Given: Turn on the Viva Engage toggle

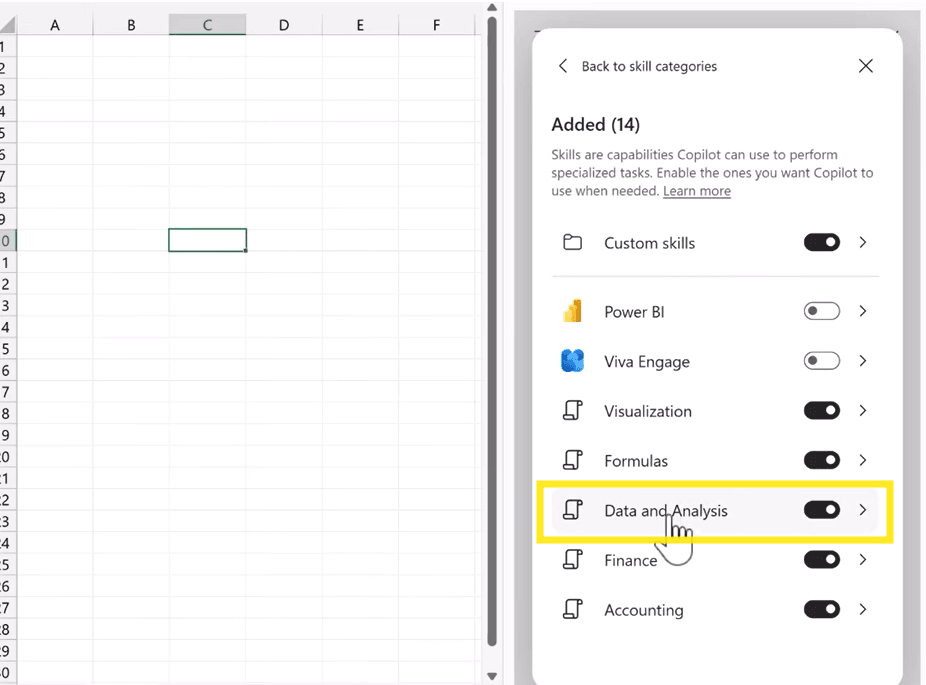Looking at the screenshot, I should click(821, 361).
